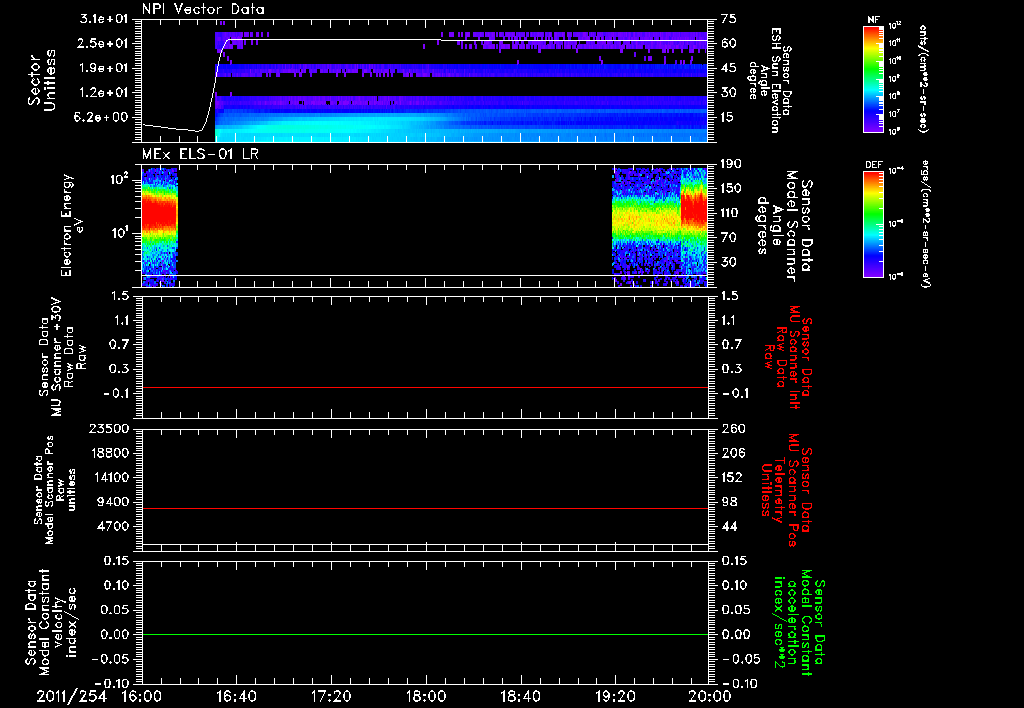The image size is (1024, 708).
Task: Click the '150' scanner angle tick value
Action: (x=731, y=188)
